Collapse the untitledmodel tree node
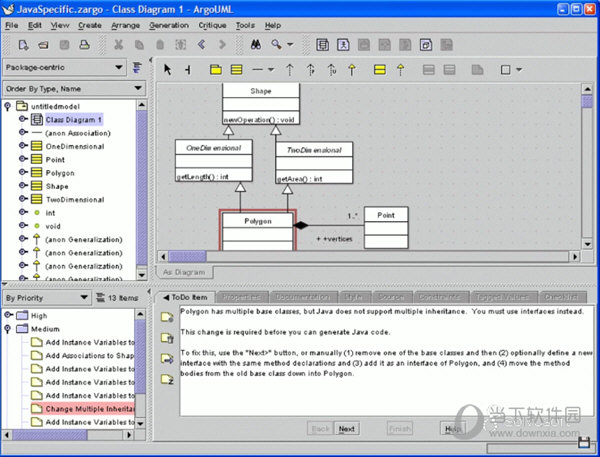 (x=10, y=106)
